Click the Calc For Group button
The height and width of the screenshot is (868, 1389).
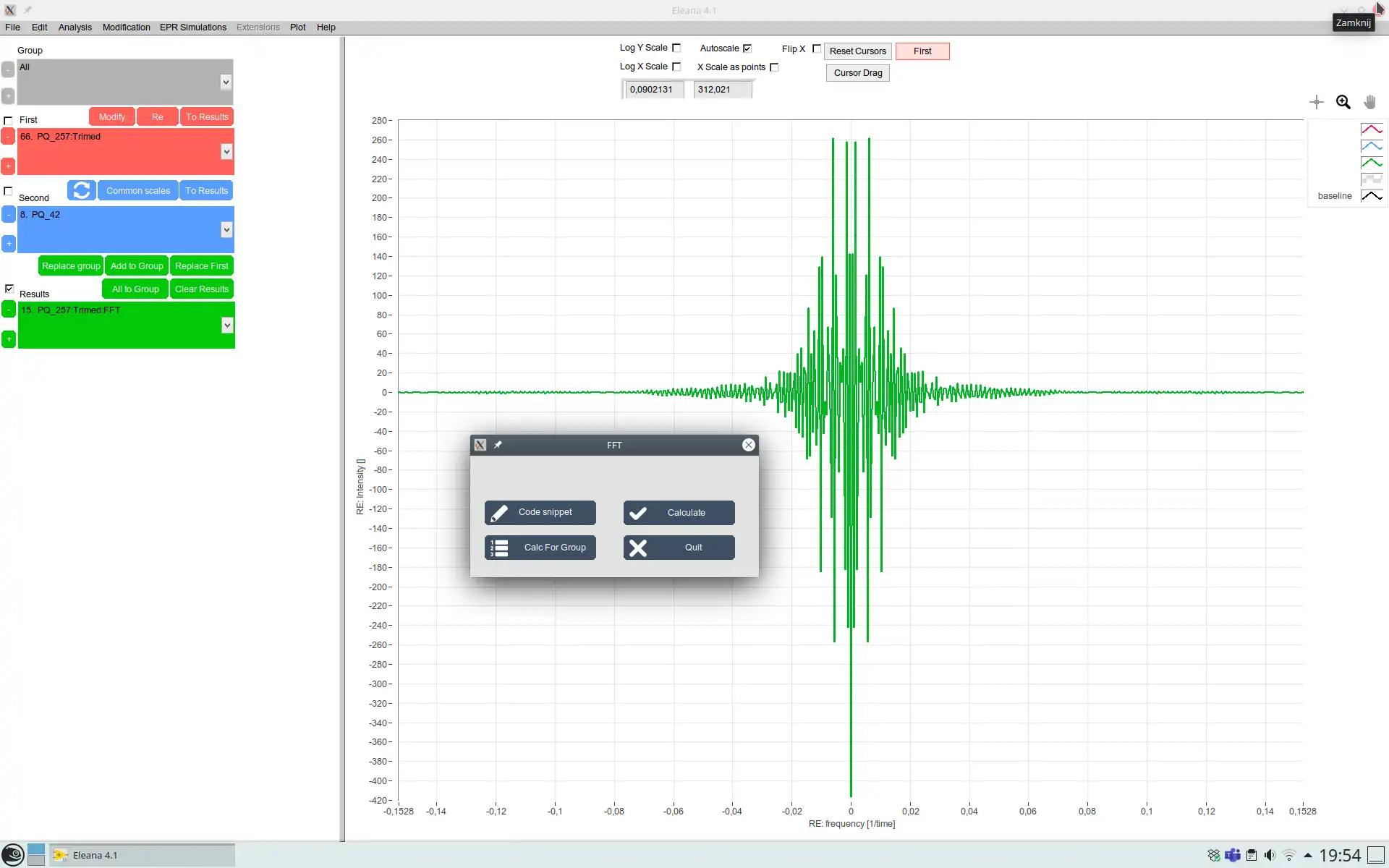(540, 547)
